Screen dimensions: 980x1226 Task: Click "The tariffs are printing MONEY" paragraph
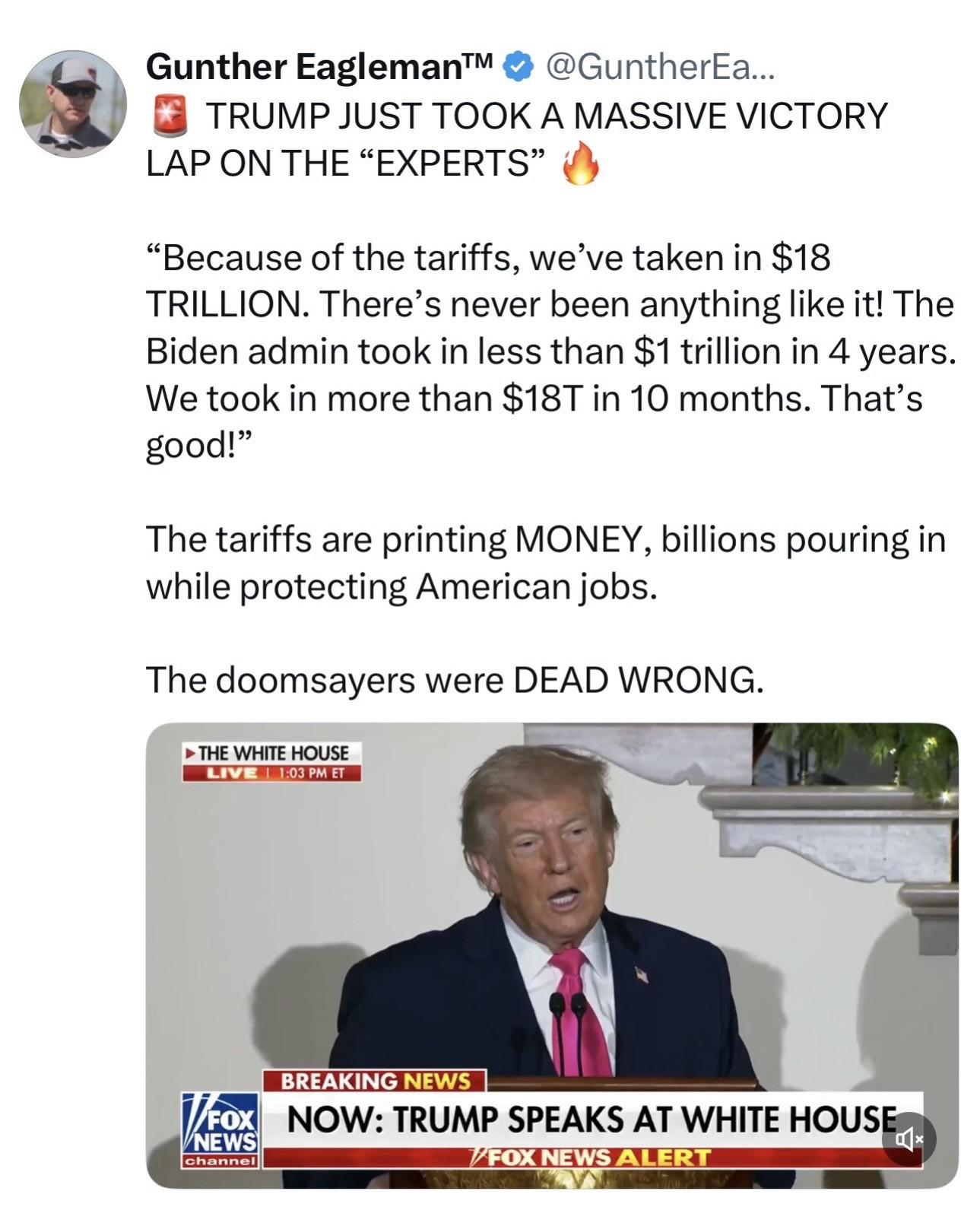[546, 563]
